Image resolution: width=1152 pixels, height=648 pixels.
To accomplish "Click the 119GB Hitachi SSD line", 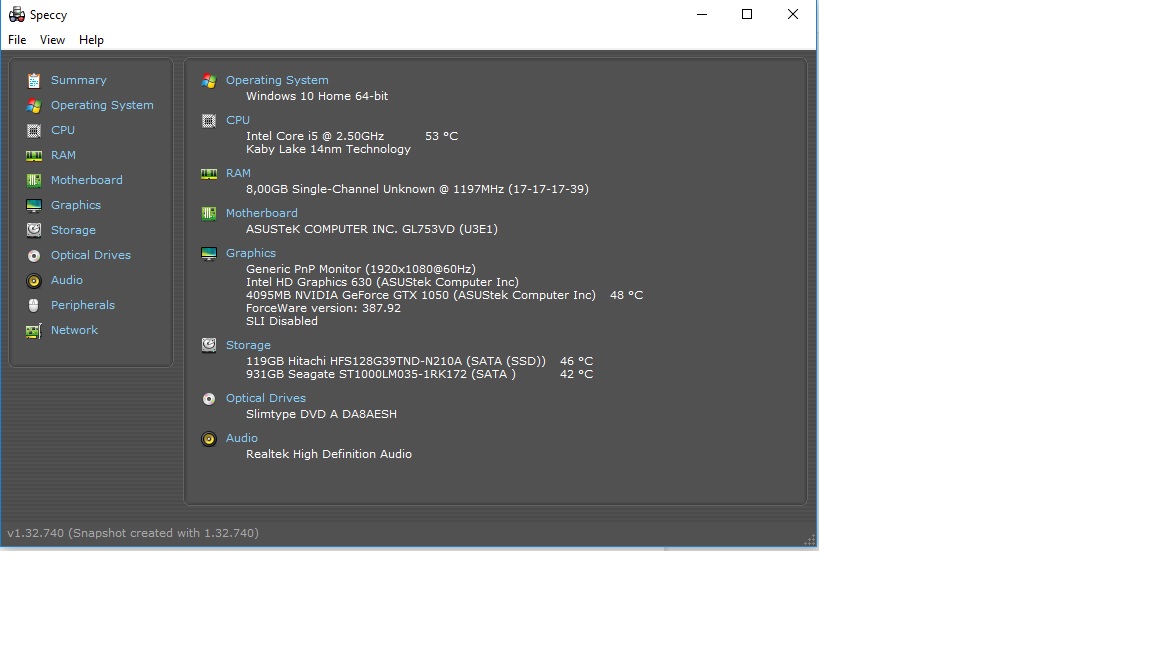I will coord(395,361).
